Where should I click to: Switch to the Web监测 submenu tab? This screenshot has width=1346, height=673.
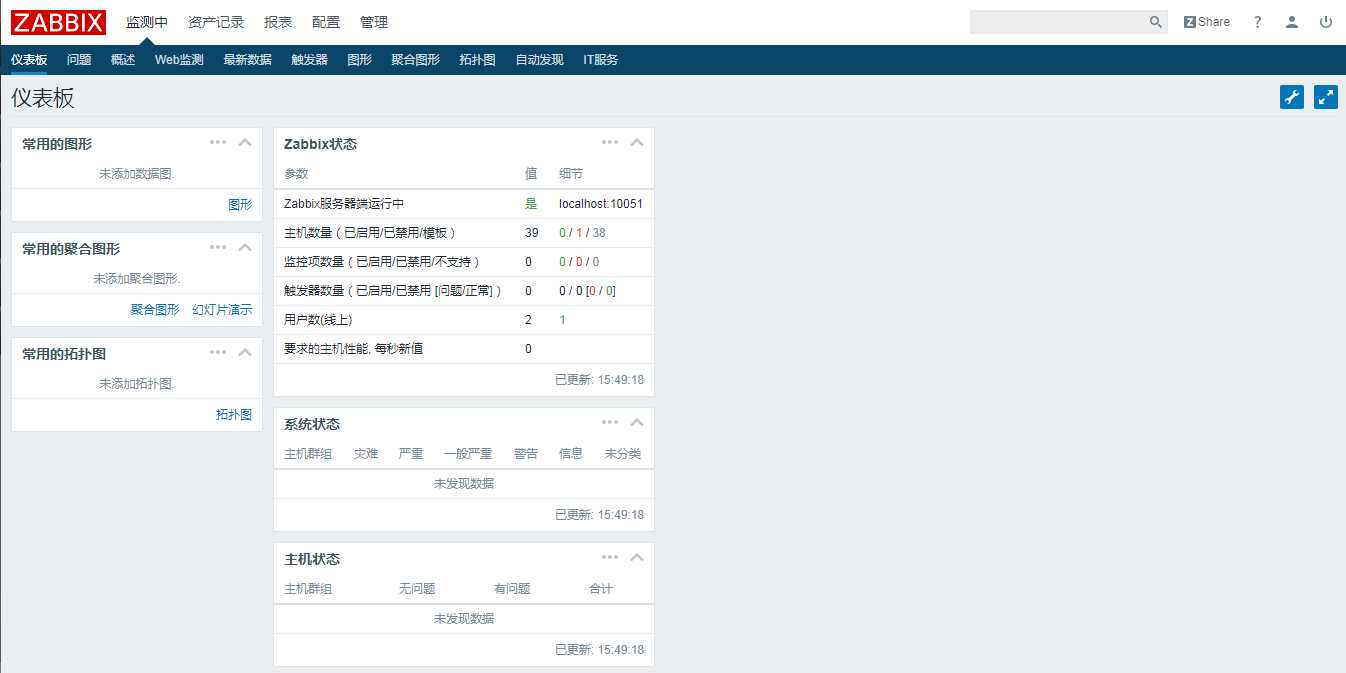pos(179,60)
